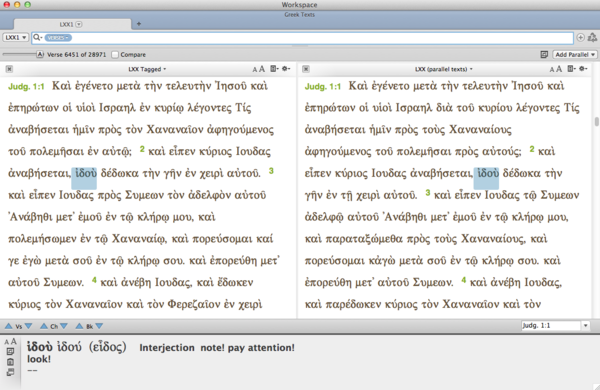Go to next book with Bk down arrow

point(99,326)
